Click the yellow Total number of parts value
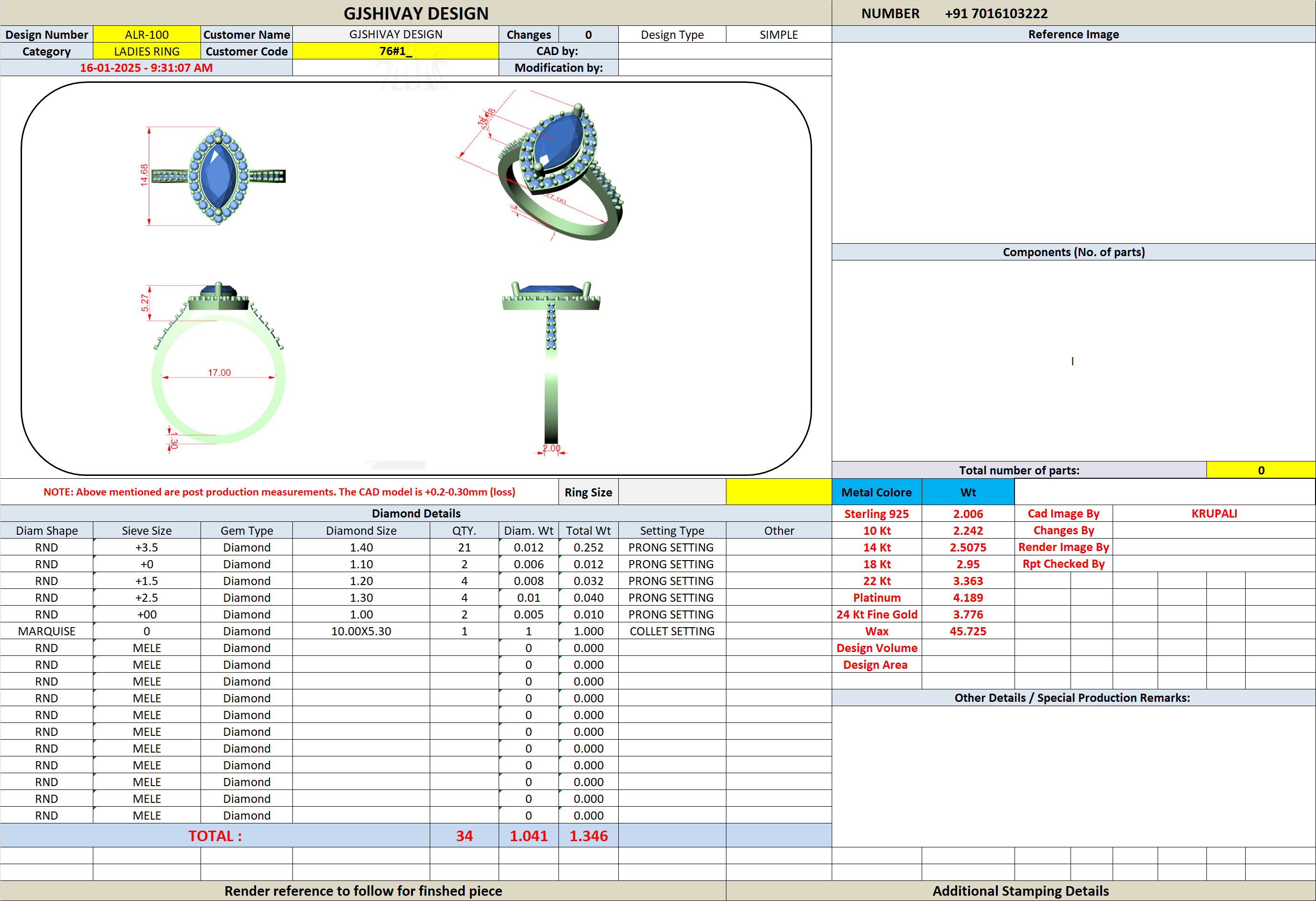Screen dimensions: 1316x901 pos(1260,470)
